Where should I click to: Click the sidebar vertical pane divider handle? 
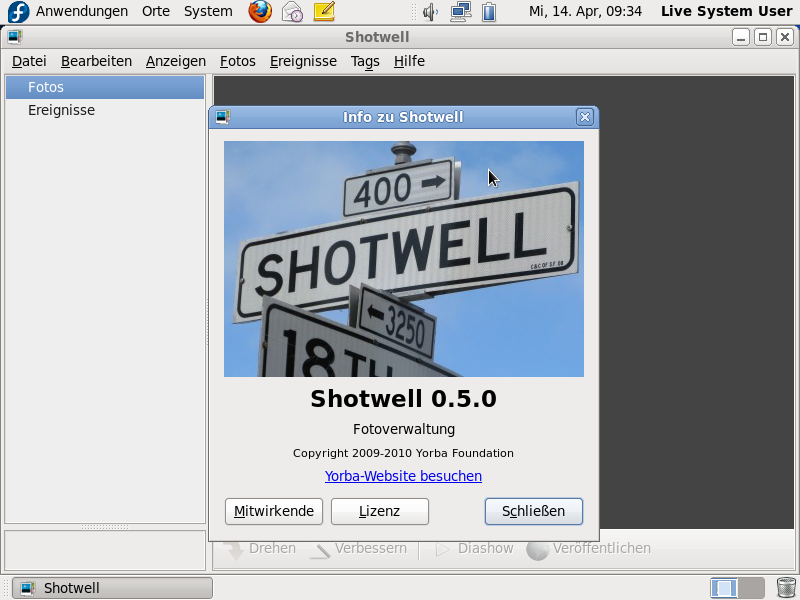pyautogui.click(x=208, y=321)
